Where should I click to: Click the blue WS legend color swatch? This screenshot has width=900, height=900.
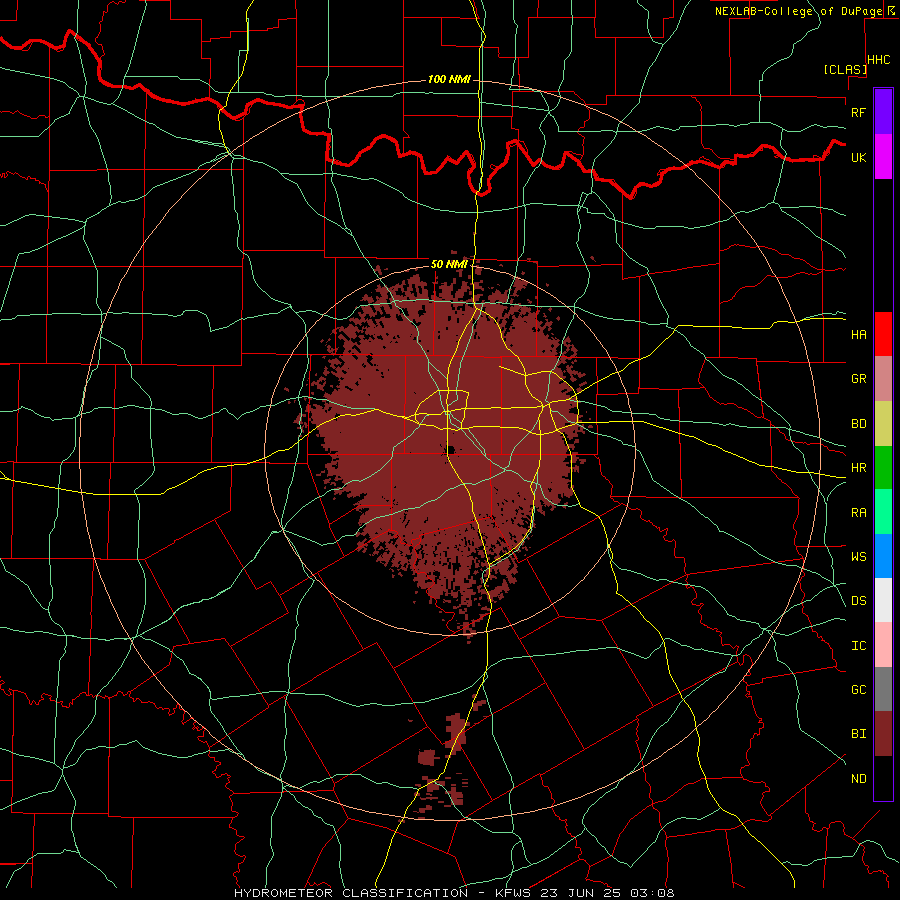coord(883,556)
